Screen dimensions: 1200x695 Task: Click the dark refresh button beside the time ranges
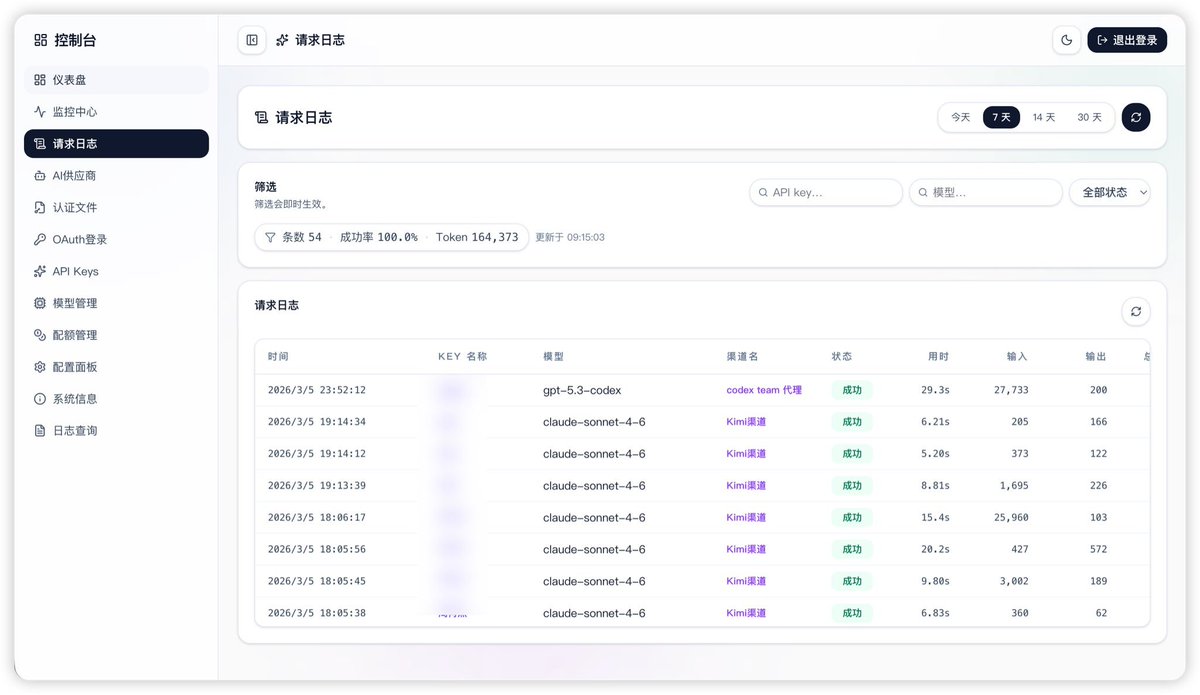coord(1136,117)
